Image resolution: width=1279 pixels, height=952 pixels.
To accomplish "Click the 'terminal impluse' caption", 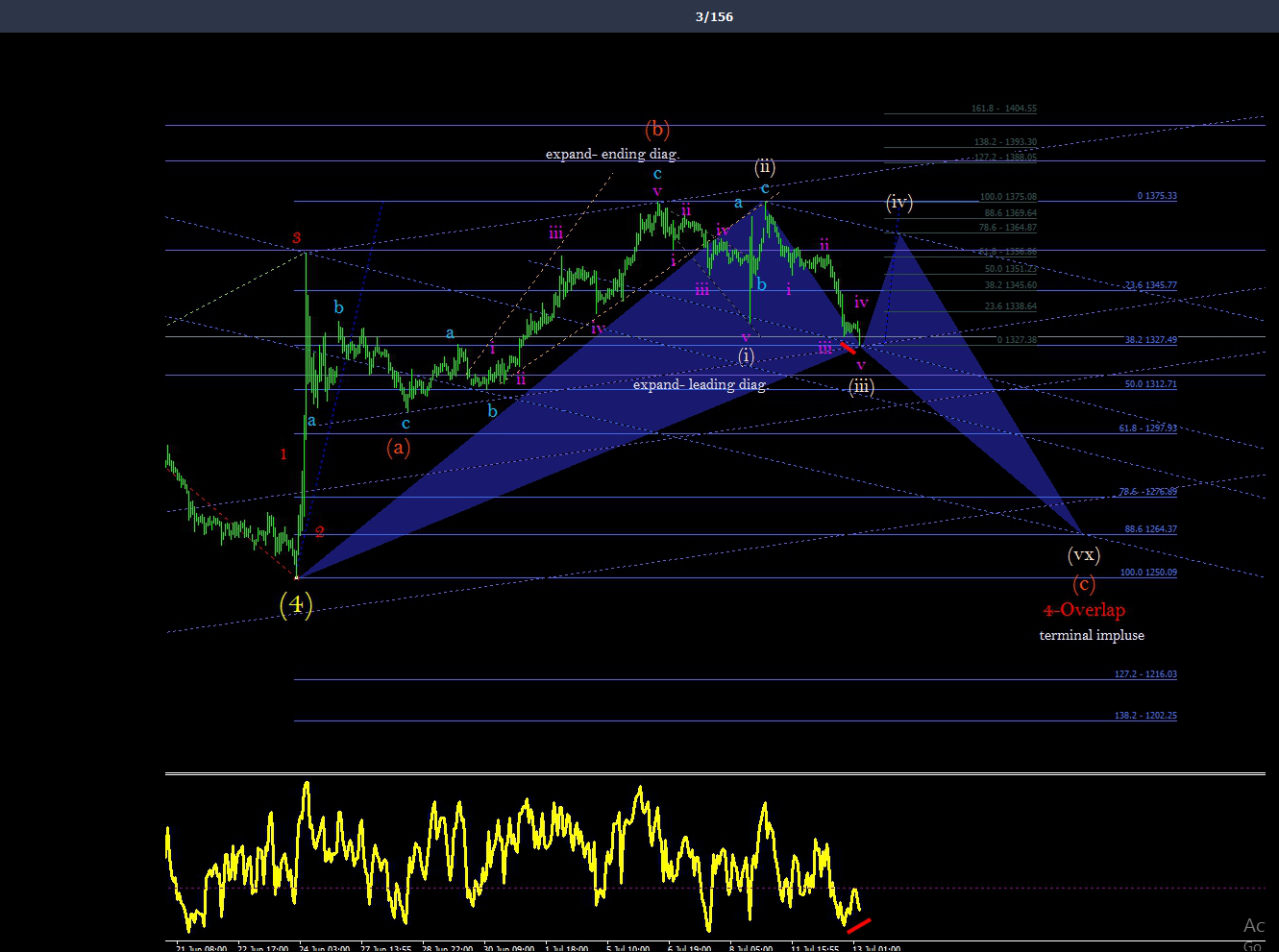I will point(1092,635).
